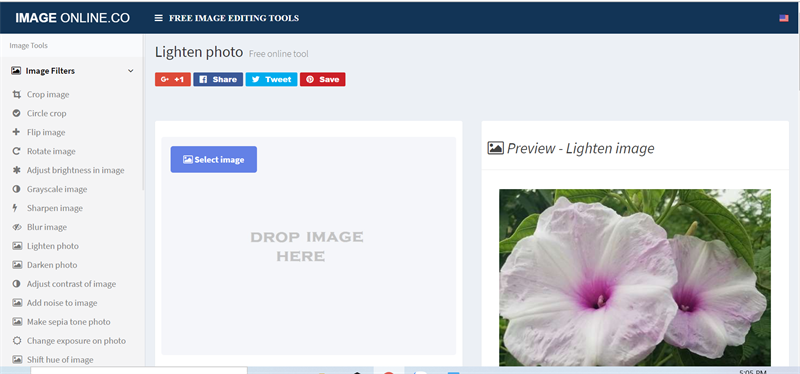
Task: Go to the IMAGE ONLINE.CO home logo
Action: pos(72,18)
